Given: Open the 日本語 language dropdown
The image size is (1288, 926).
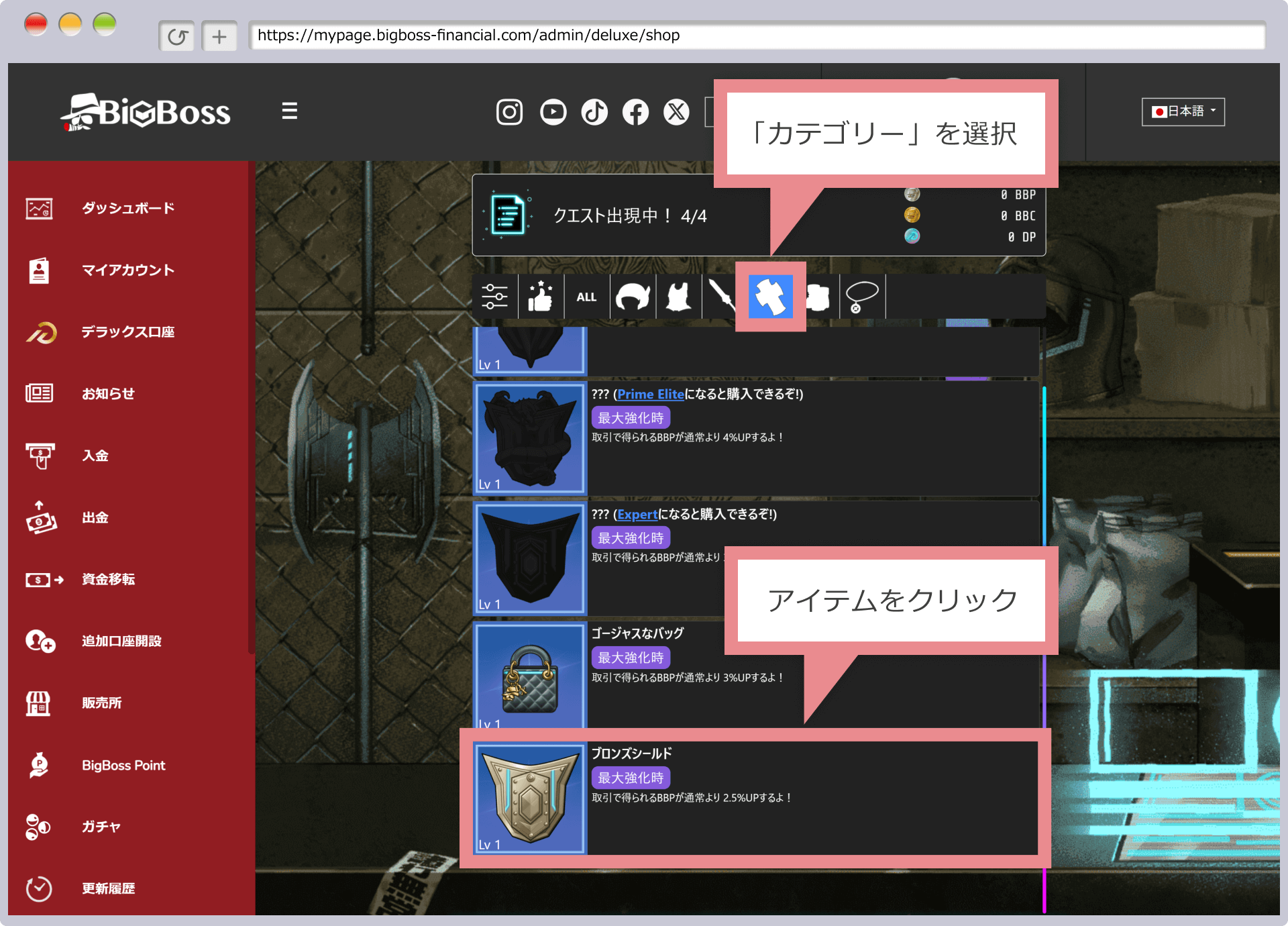Looking at the screenshot, I should tap(1183, 111).
